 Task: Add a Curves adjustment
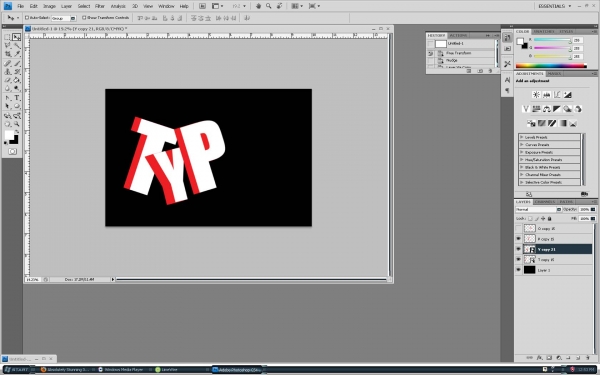(x=557, y=95)
